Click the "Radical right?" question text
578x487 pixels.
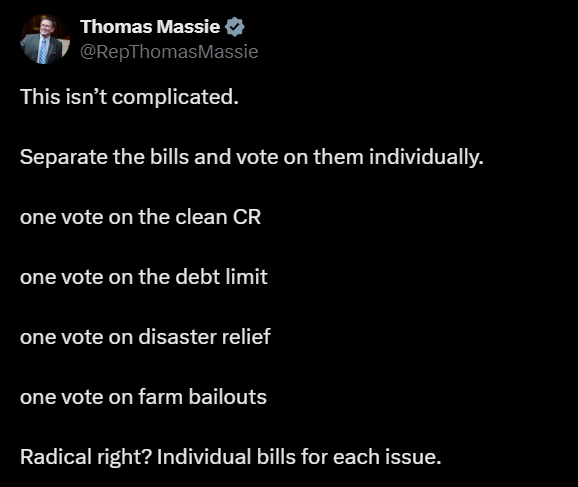86,457
